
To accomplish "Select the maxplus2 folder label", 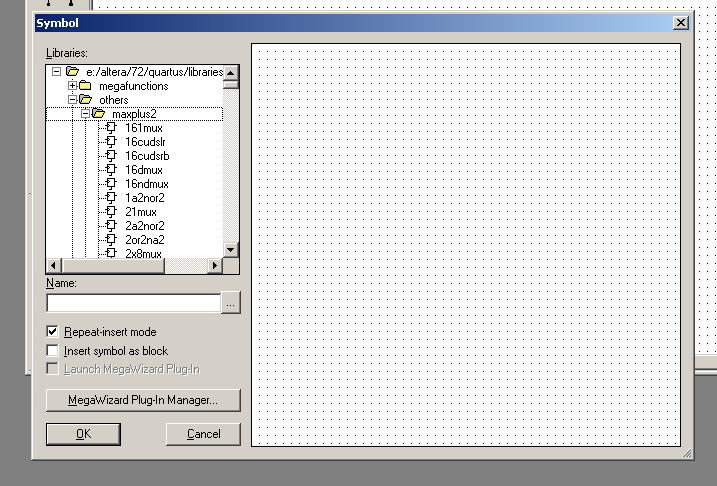I will click(134, 114).
